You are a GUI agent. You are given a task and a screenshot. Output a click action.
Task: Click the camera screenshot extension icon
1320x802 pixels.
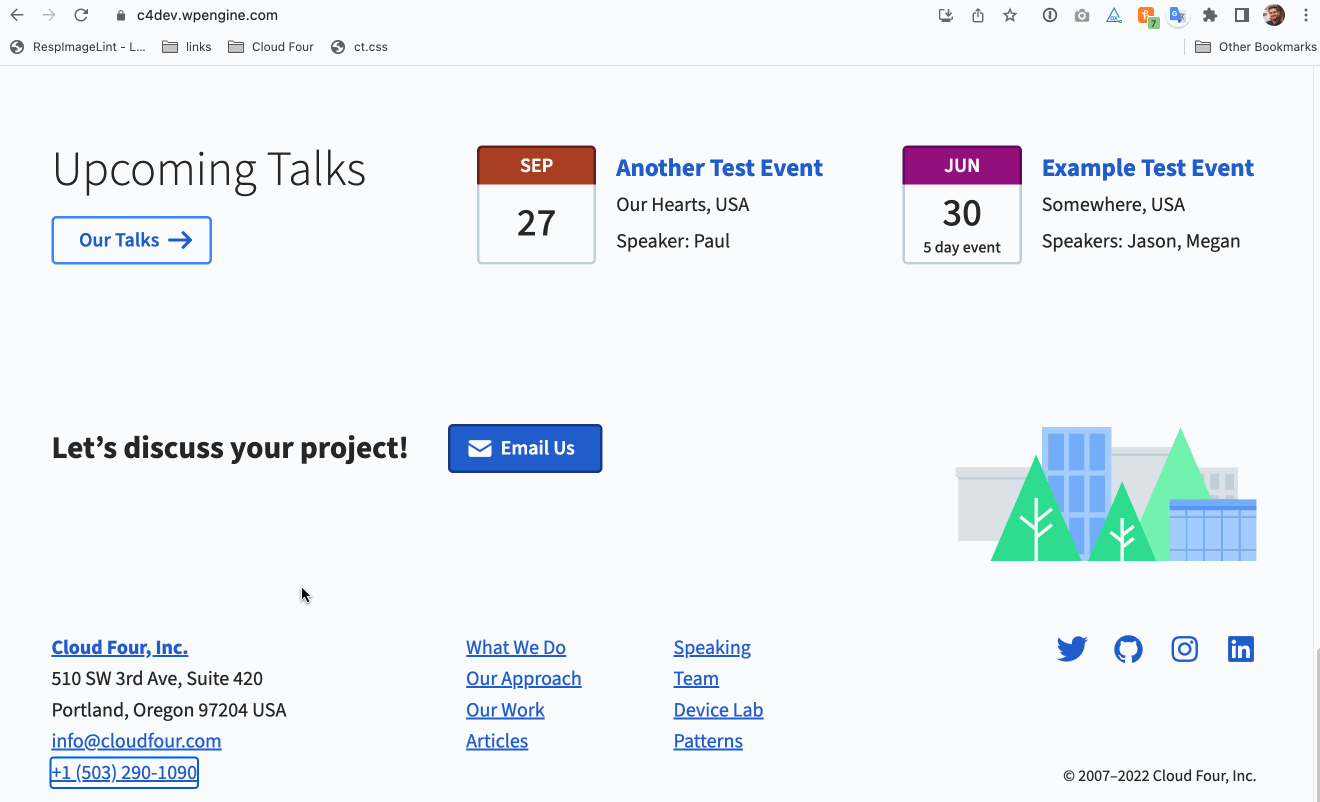(x=1082, y=15)
